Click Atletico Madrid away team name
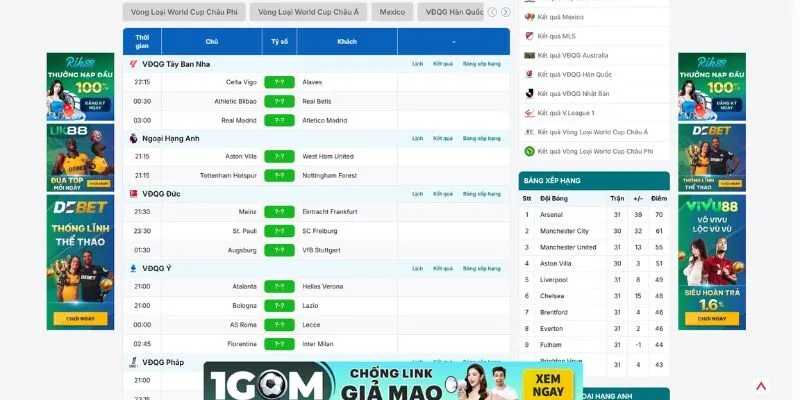The height and width of the screenshot is (400, 800). pos(324,121)
